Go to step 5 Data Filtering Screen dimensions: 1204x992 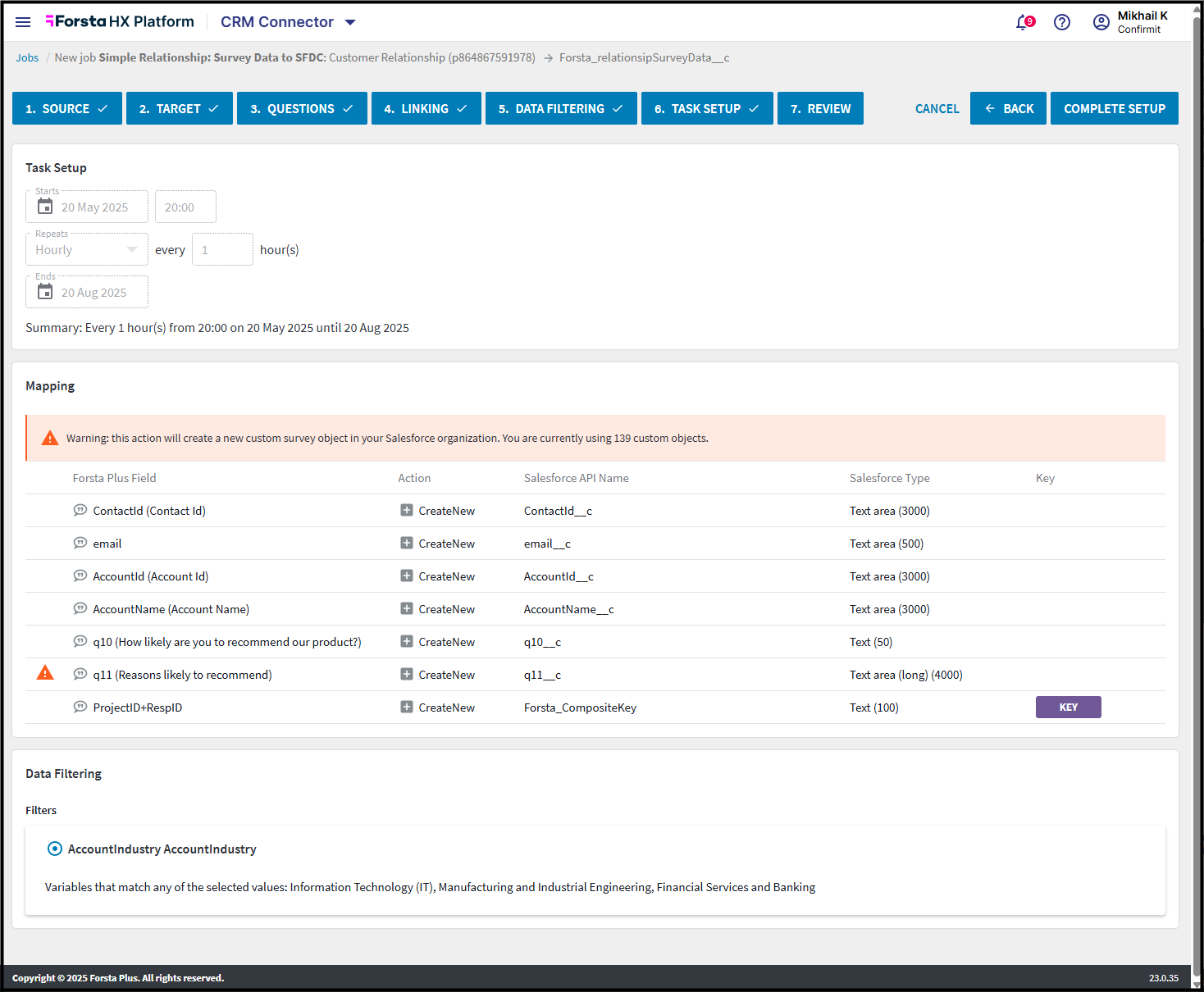coord(561,108)
